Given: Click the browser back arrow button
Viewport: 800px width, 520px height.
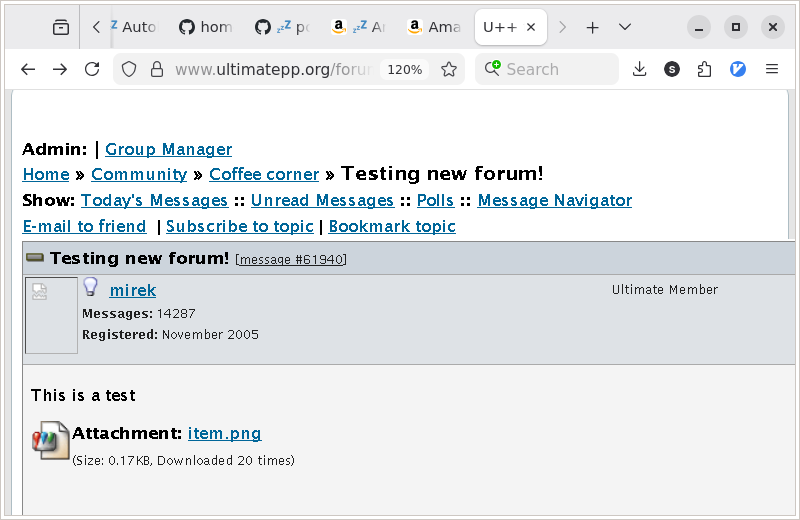Looking at the screenshot, I should click(x=28, y=69).
